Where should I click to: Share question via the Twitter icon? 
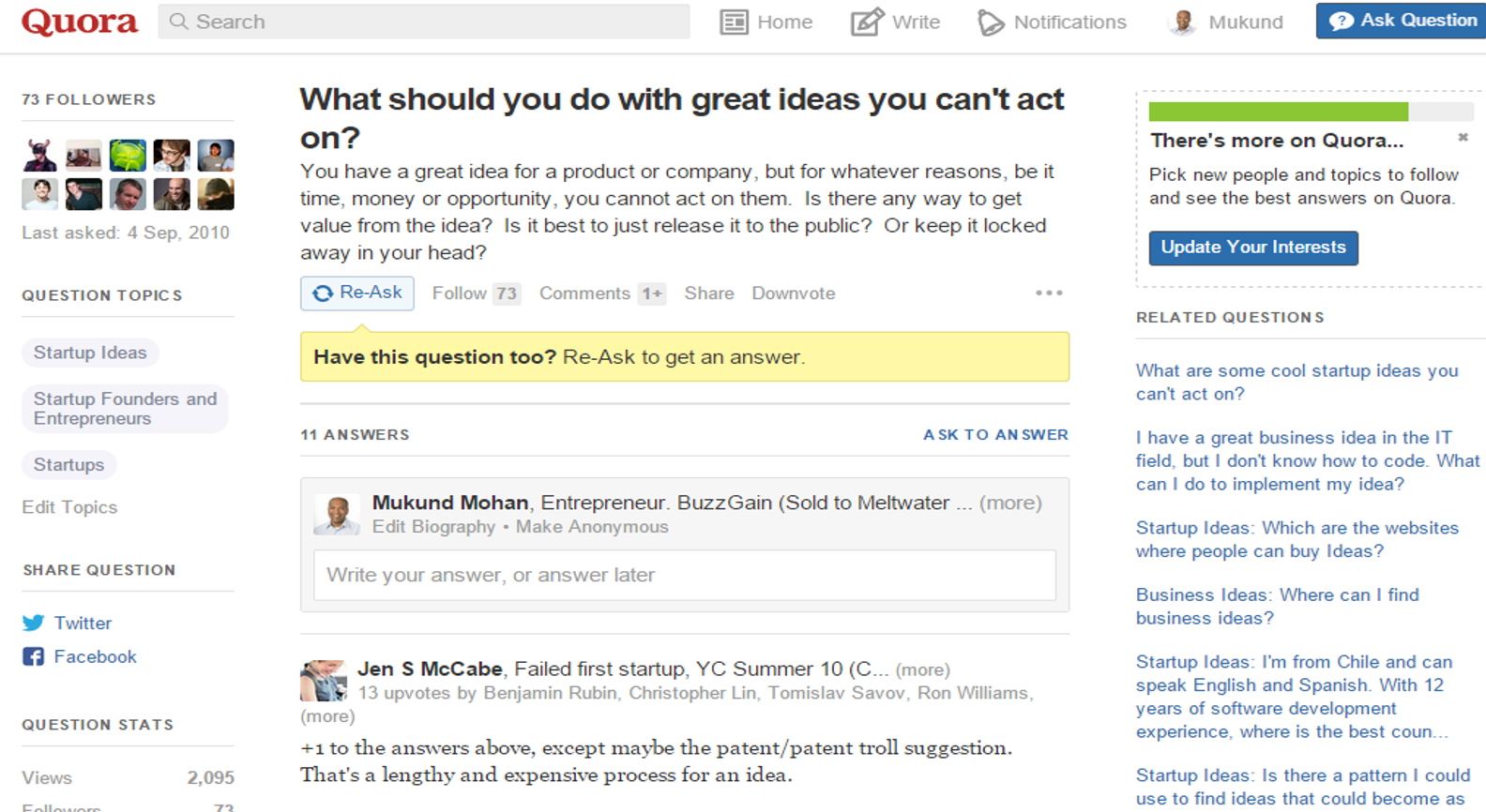(33, 624)
